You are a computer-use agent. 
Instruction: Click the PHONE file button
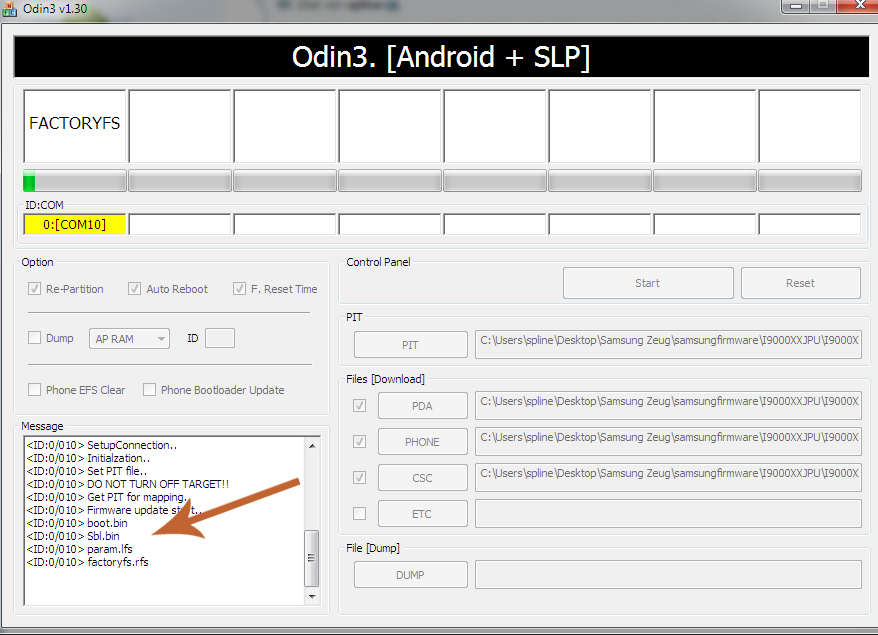423,442
